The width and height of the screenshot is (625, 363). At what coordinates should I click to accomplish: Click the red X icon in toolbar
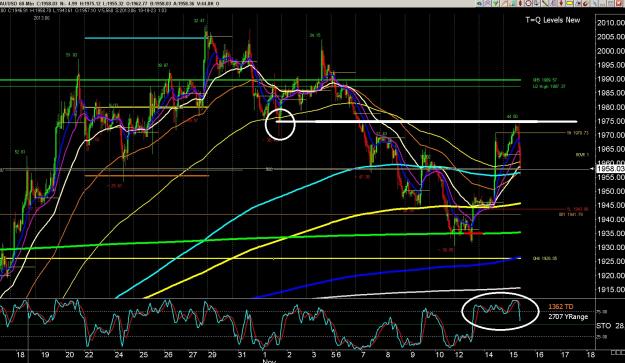[x=620, y=3]
